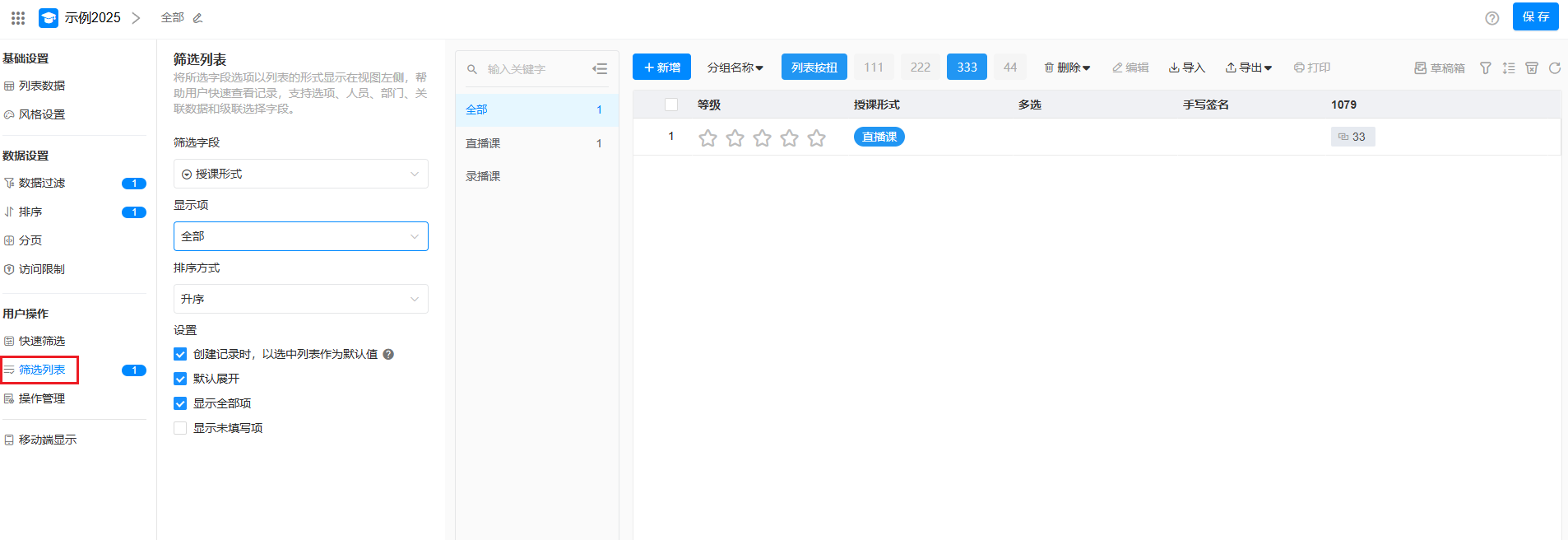
Task: Uncheck the 默认展开 checkbox
Action: tap(180, 379)
